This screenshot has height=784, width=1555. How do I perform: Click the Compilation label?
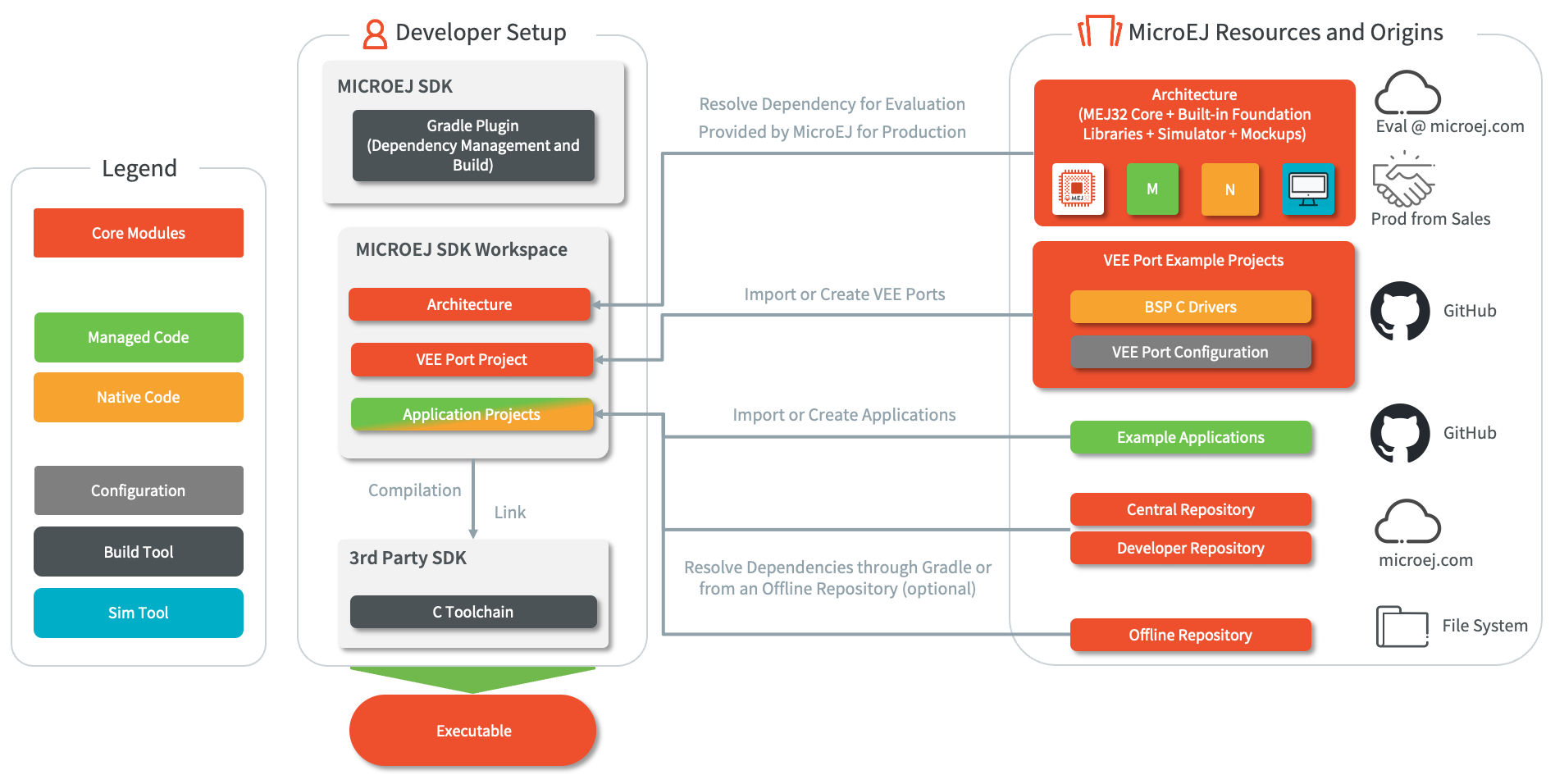414,490
